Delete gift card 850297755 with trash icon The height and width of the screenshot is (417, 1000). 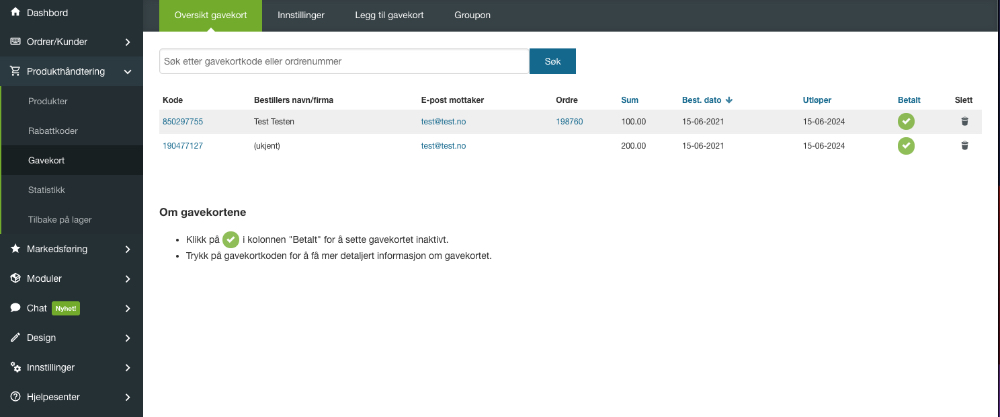pos(964,121)
